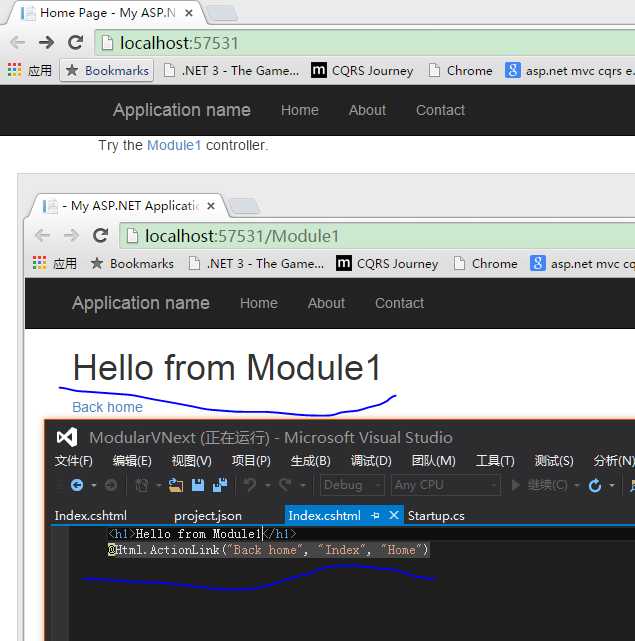The height and width of the screenshot is (641, 635).
Task: Click Visual Studio navigate backward icon
Action: coord(76,485)
